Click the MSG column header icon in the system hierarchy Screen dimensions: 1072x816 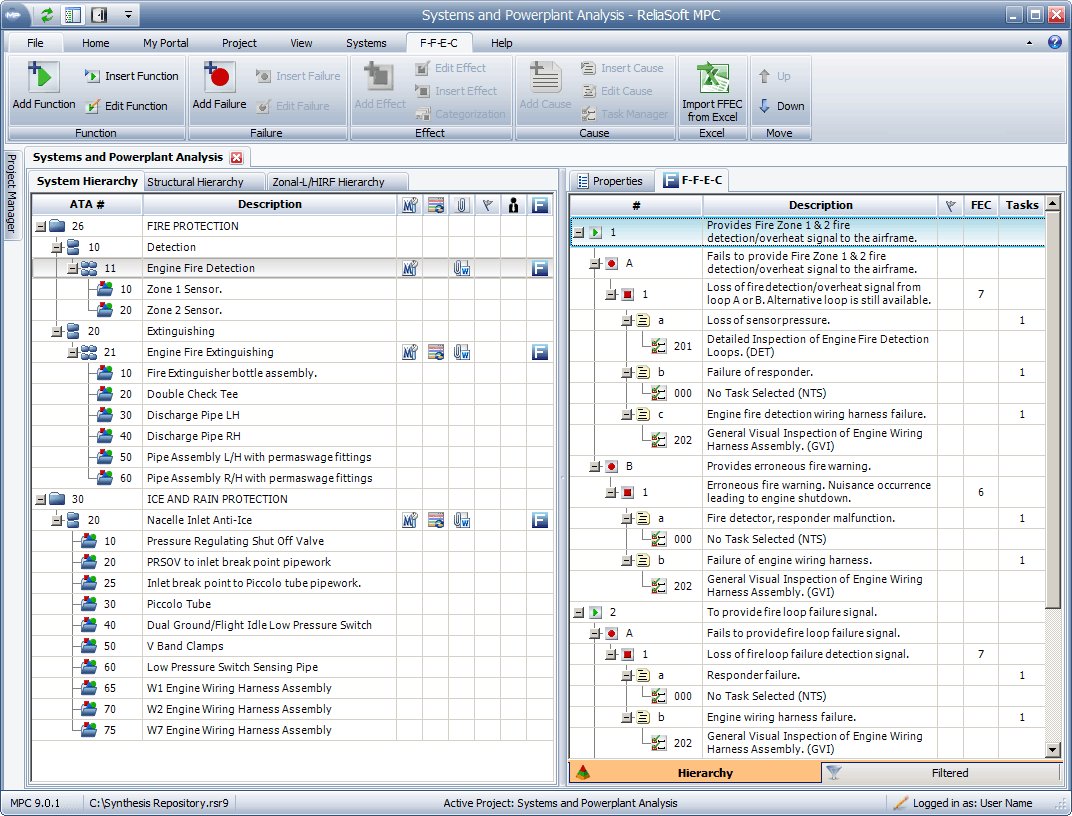[410, 204]
